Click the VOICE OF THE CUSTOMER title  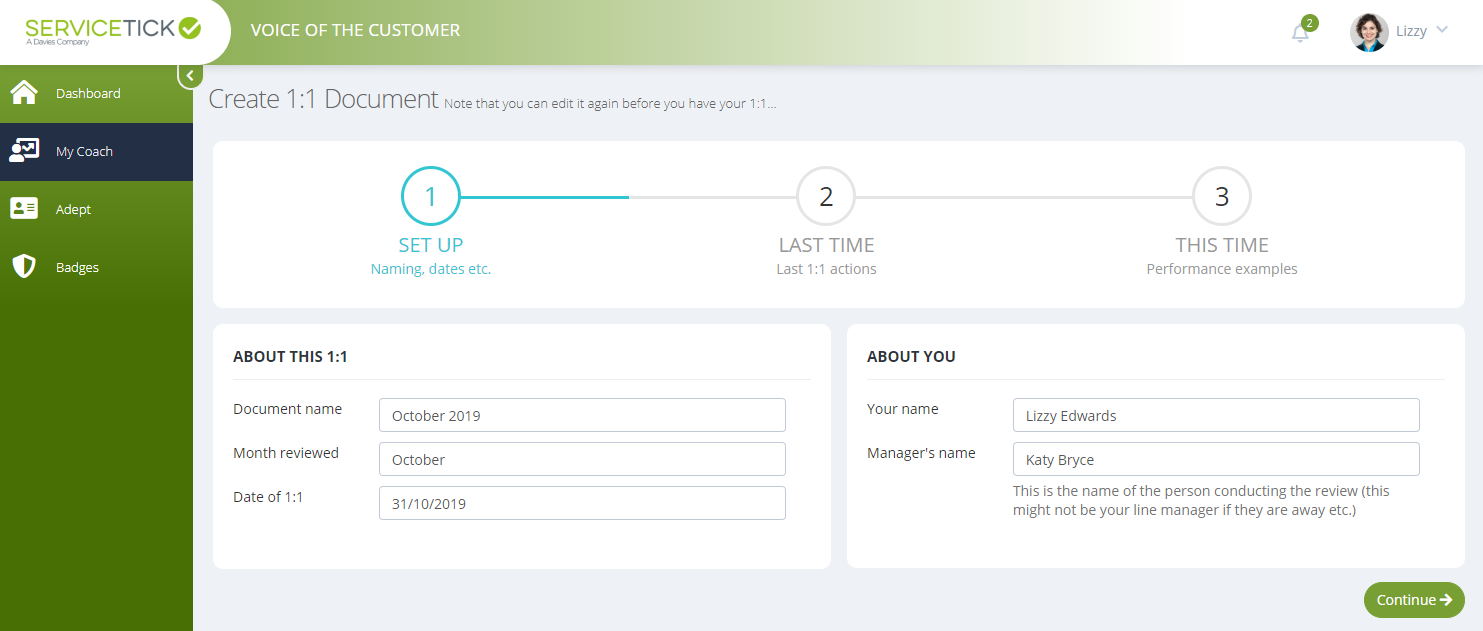(x=355, y=30)
